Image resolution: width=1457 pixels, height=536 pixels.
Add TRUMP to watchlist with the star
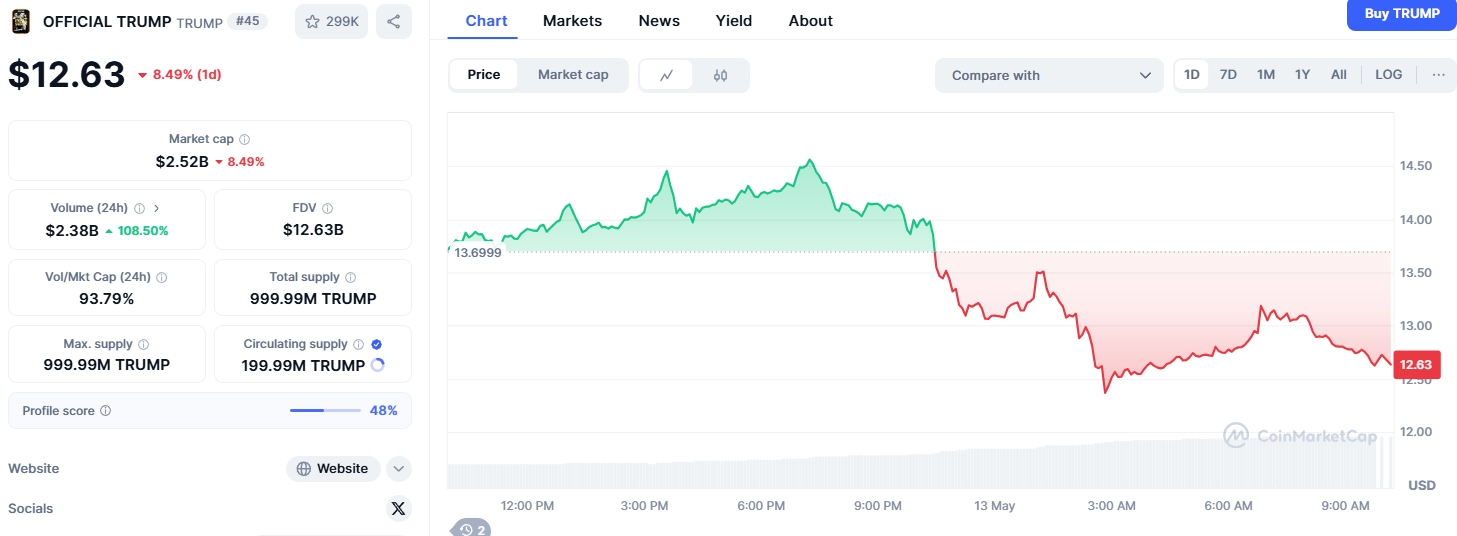[x=331, y=21]
